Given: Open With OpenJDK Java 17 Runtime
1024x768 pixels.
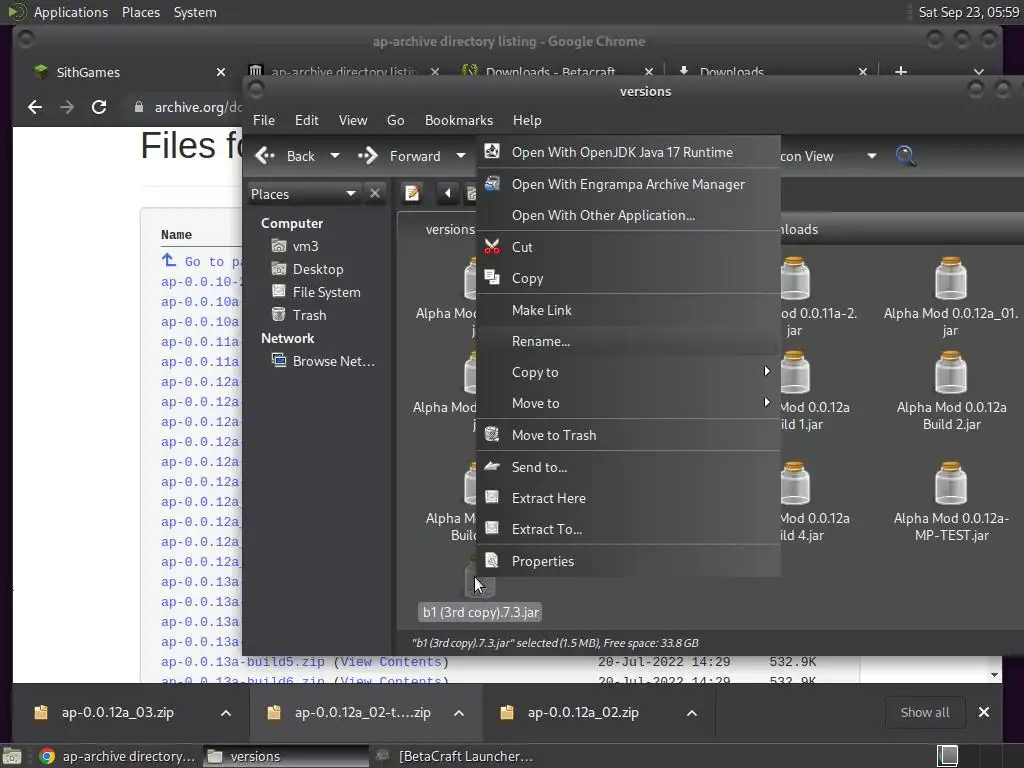Looking at the screenshot, I should point(628,152).
